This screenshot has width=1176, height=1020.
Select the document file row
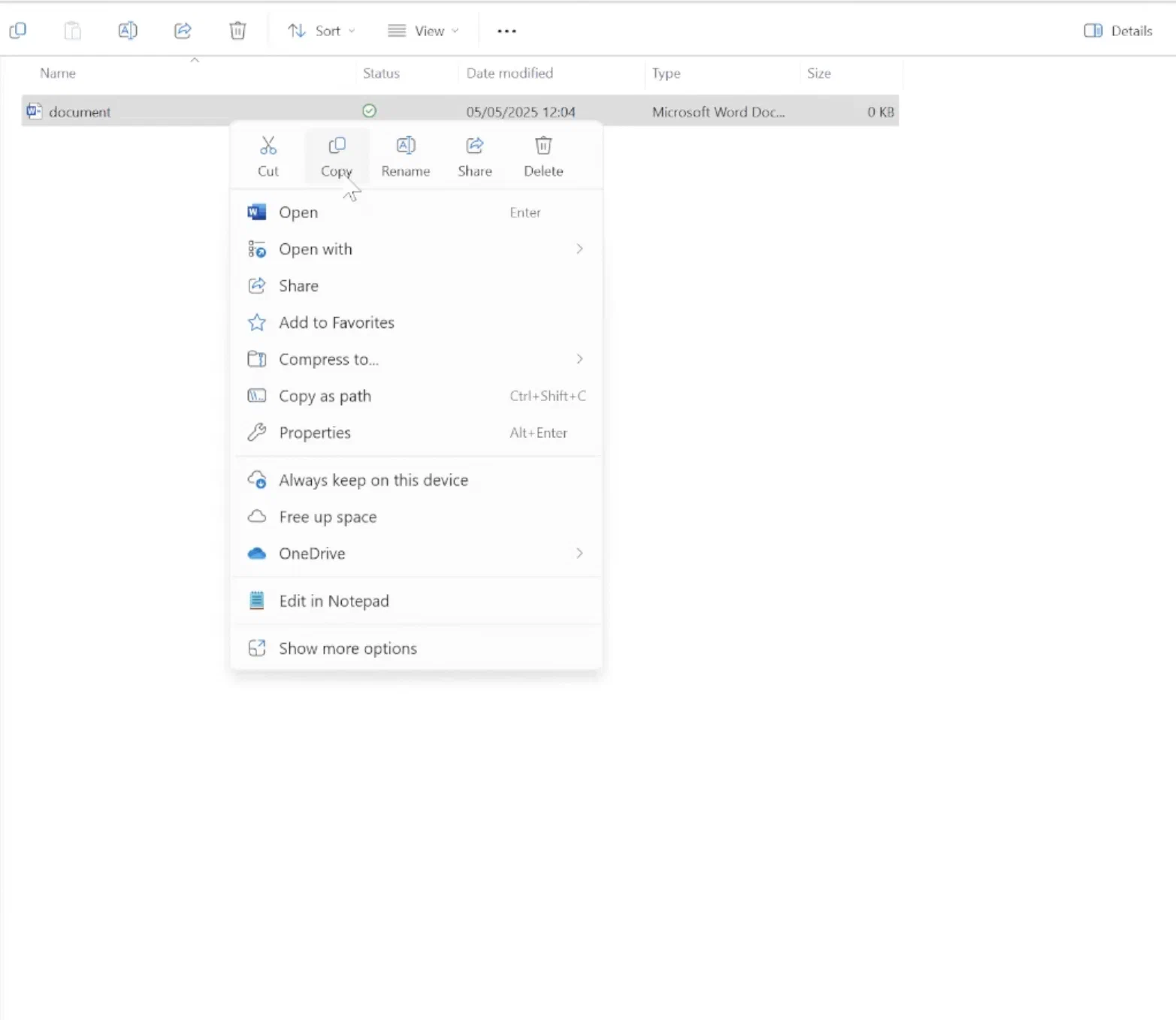coord(460,112)
